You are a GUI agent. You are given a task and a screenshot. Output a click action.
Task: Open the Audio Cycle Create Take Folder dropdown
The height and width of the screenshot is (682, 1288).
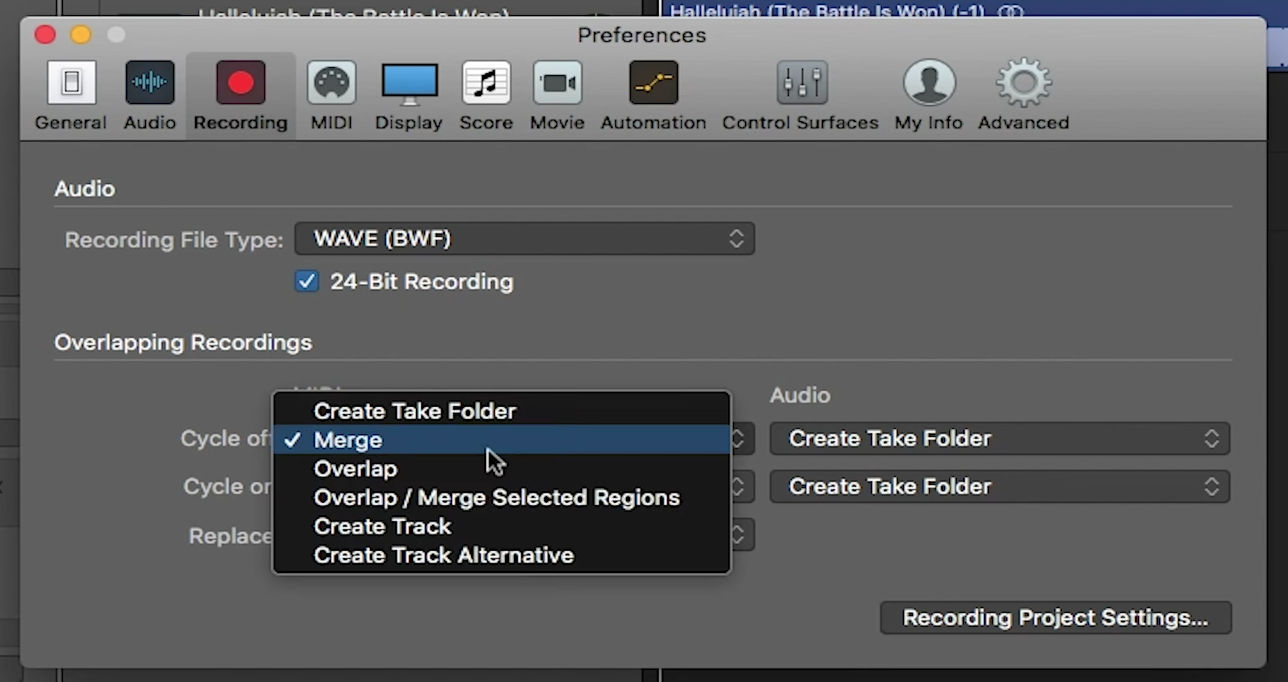[x=998, y=438]
